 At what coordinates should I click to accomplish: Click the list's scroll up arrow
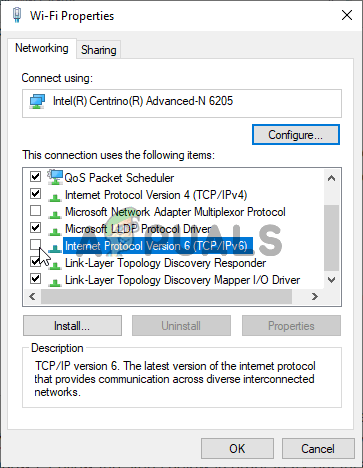click(331, 178)
